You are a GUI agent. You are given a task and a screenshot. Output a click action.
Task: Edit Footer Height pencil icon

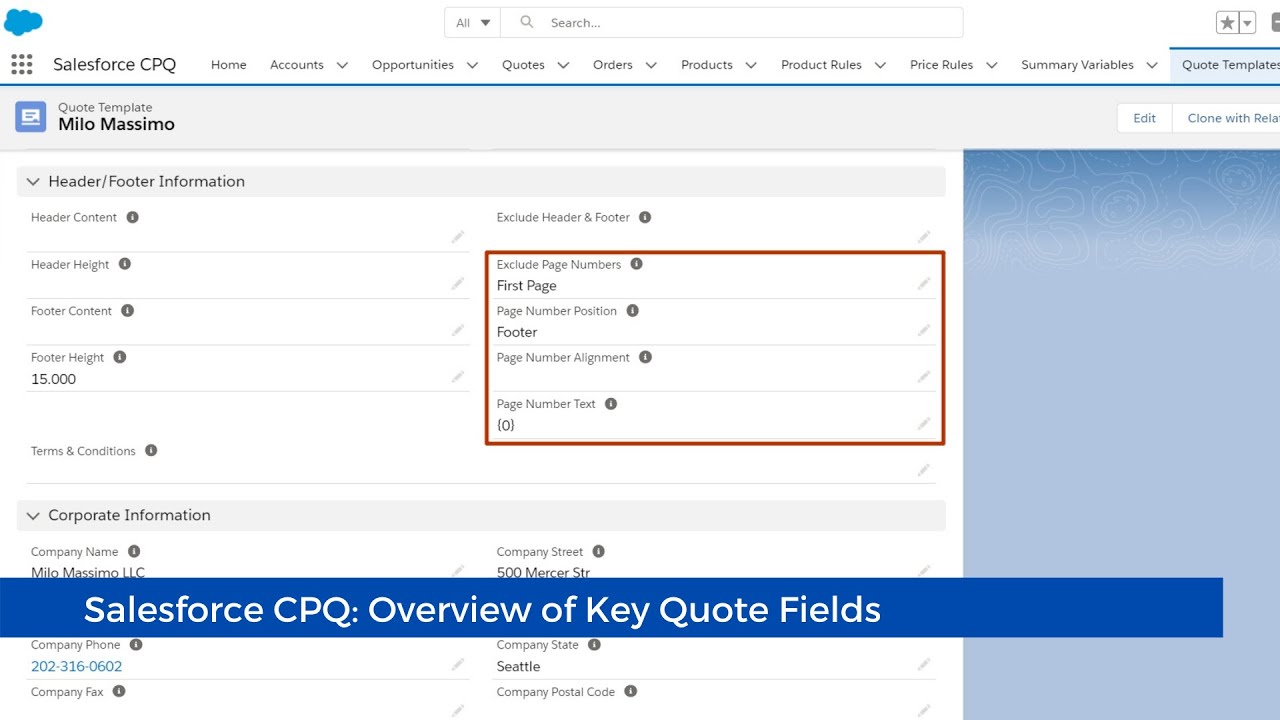pos(457,377)
